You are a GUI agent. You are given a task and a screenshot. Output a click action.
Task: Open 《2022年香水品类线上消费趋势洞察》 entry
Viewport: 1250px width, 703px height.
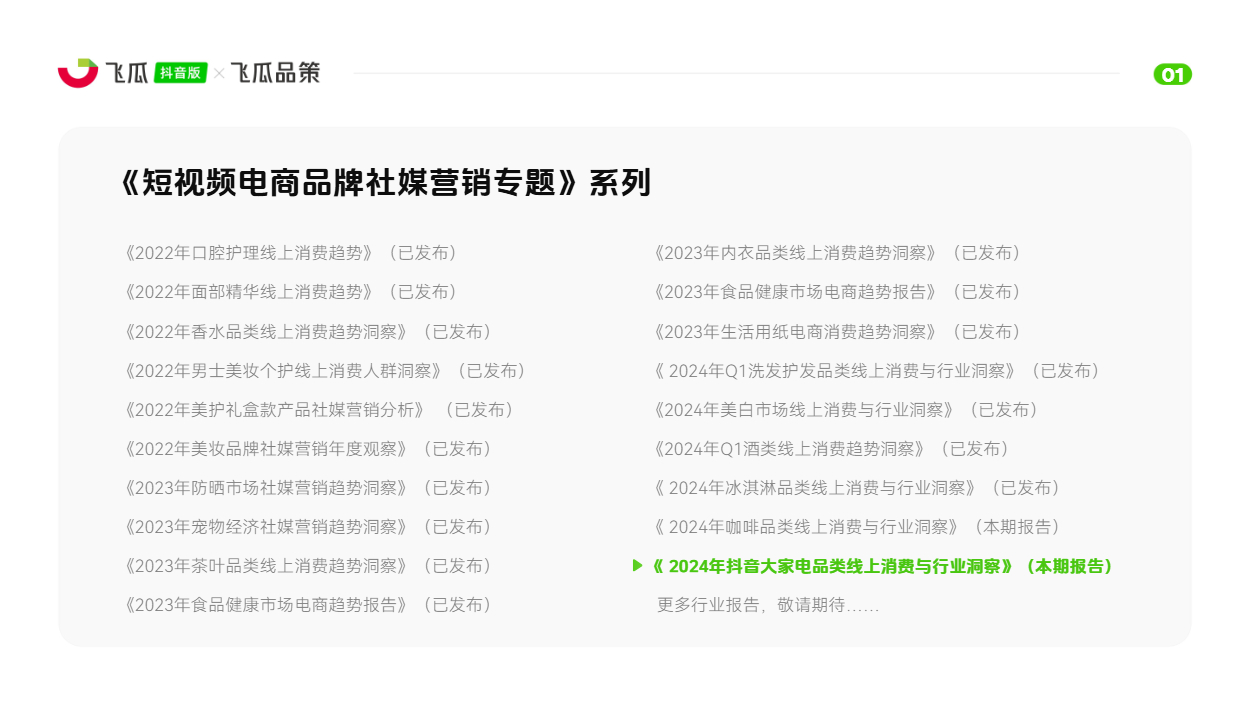pyautogui.click(x=307, y=331)
